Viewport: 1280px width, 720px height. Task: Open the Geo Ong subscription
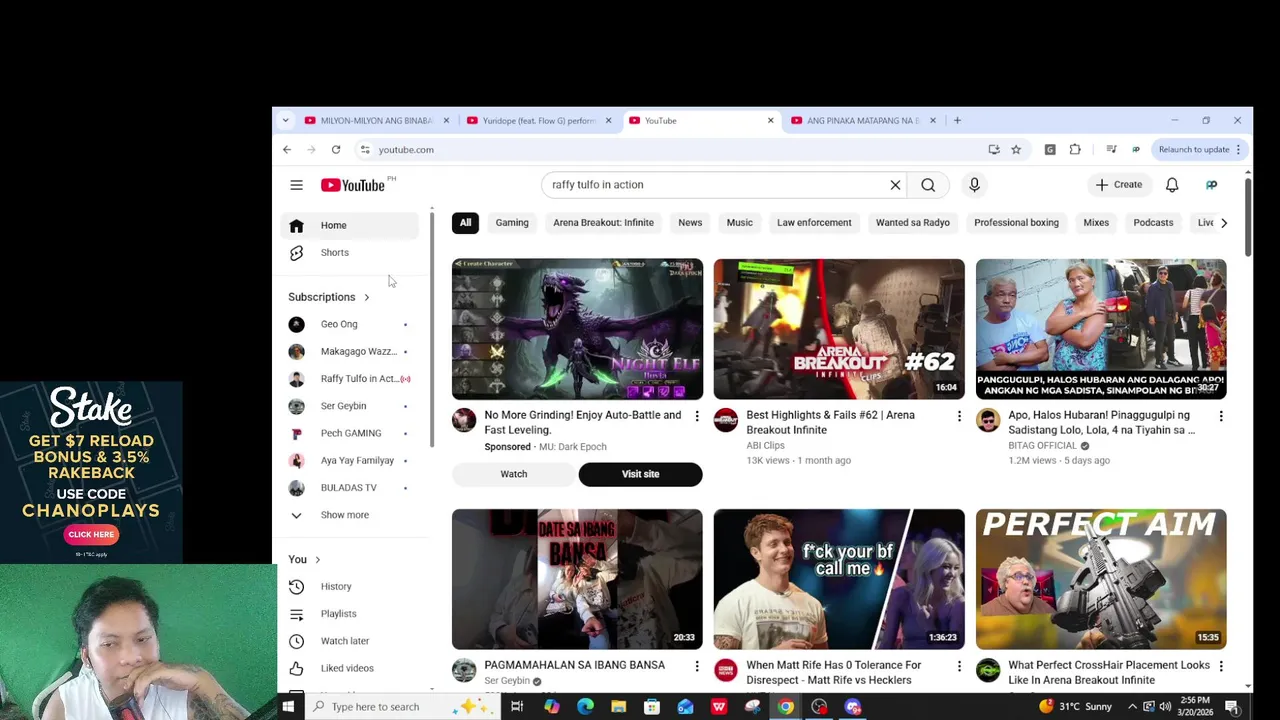tap(350, 324)
